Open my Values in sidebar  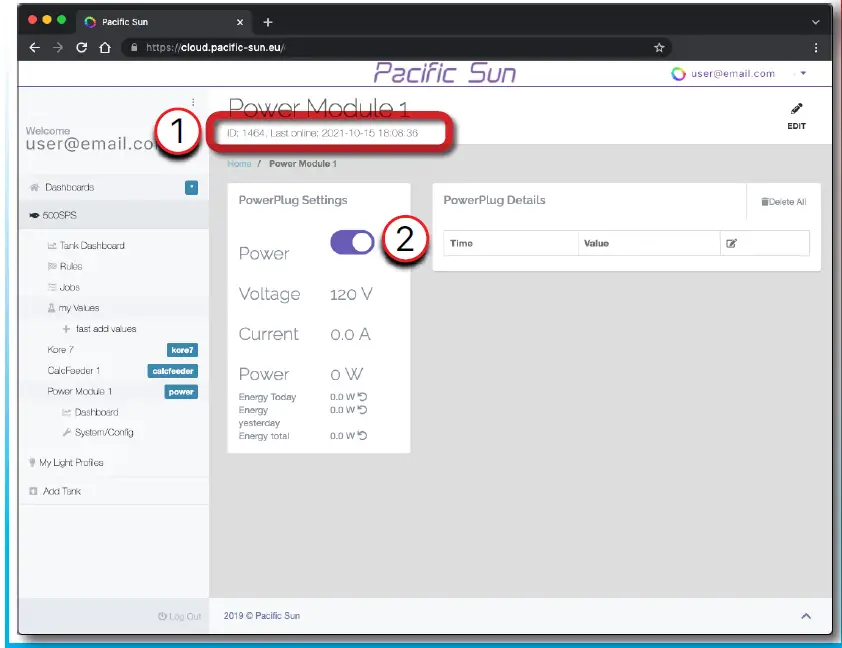[x=79, y=308]
